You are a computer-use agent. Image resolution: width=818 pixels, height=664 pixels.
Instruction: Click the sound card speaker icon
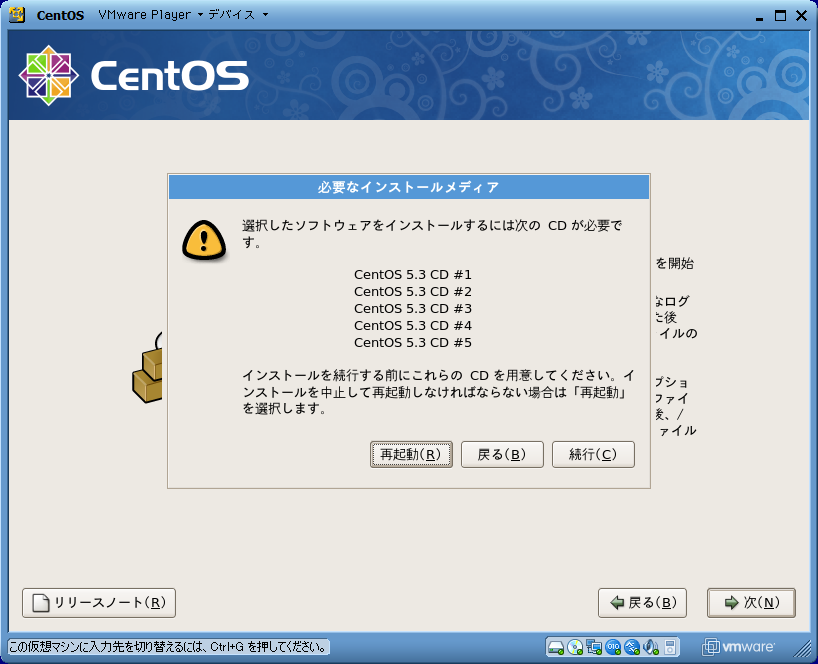651,647
